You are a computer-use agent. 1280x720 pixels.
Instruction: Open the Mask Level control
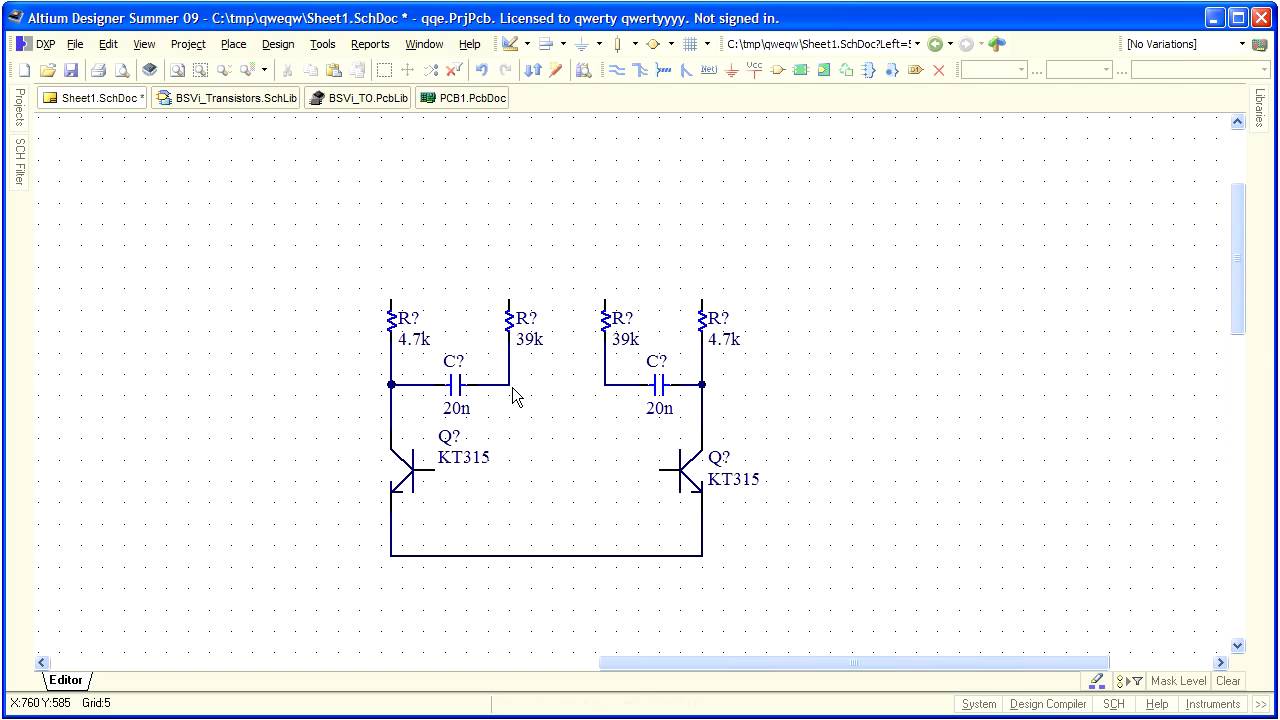[1178, 681]
